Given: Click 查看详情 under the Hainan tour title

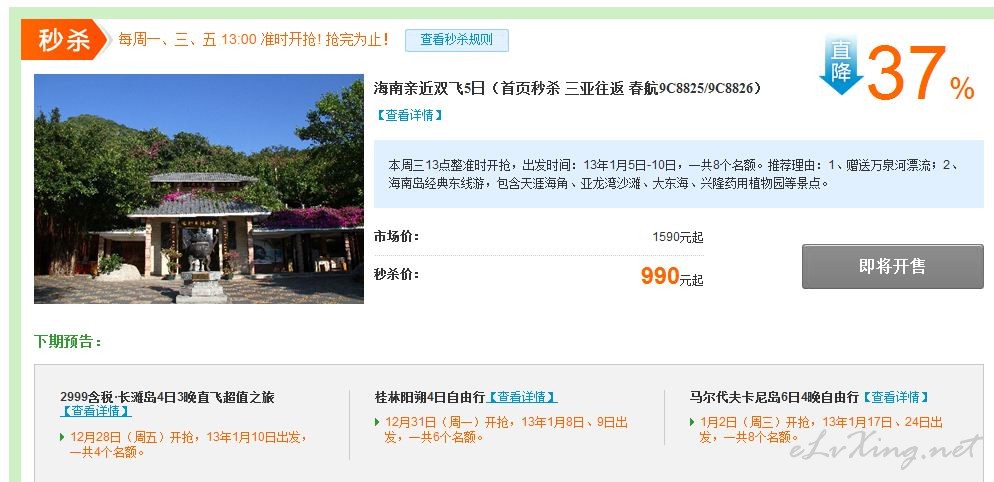Looking at the screenshot, I should 409,115.
